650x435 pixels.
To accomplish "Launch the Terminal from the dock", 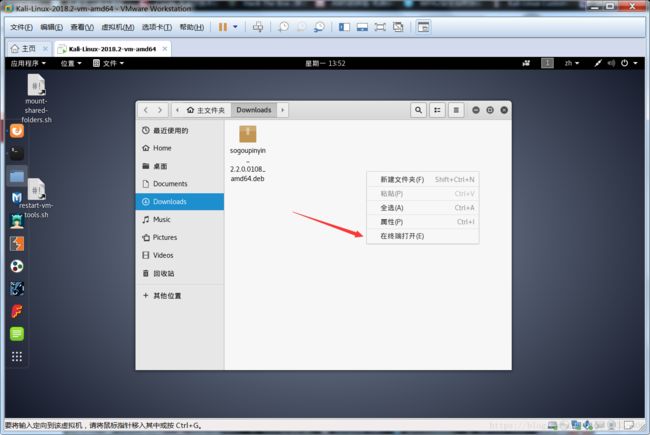I will [x=17, y=153].
